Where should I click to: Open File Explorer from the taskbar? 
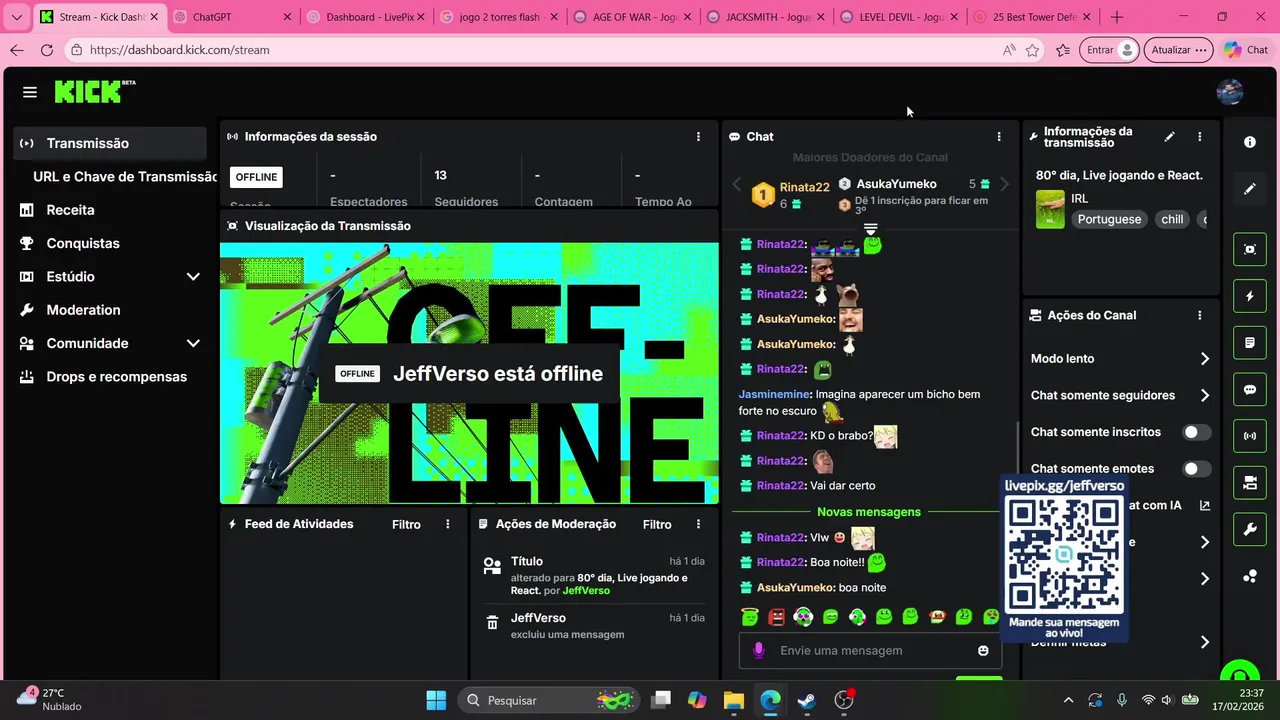click(x=734, y=700)
